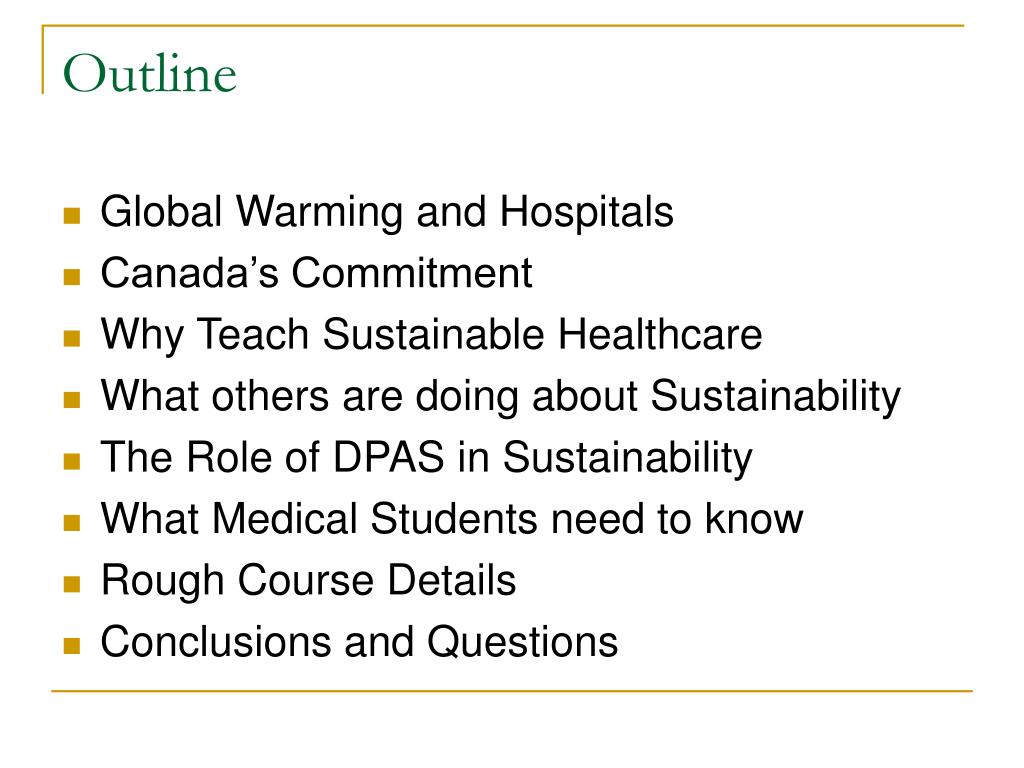Viewport: 1024px width, 768px height.
Task: Click bullet square beside Global Warming
Action: pos(72,216)
